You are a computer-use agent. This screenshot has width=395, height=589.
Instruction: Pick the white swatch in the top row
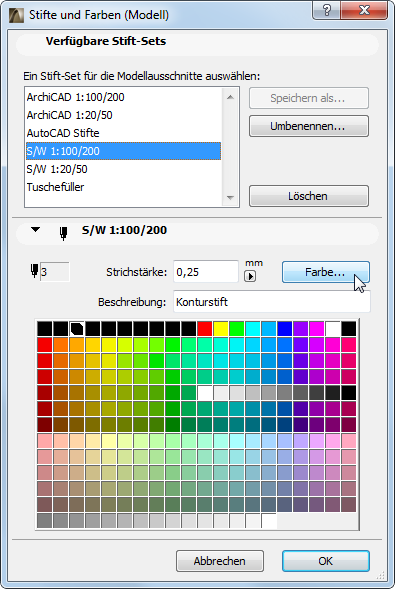pyautogui.click(x=333, y=329)
